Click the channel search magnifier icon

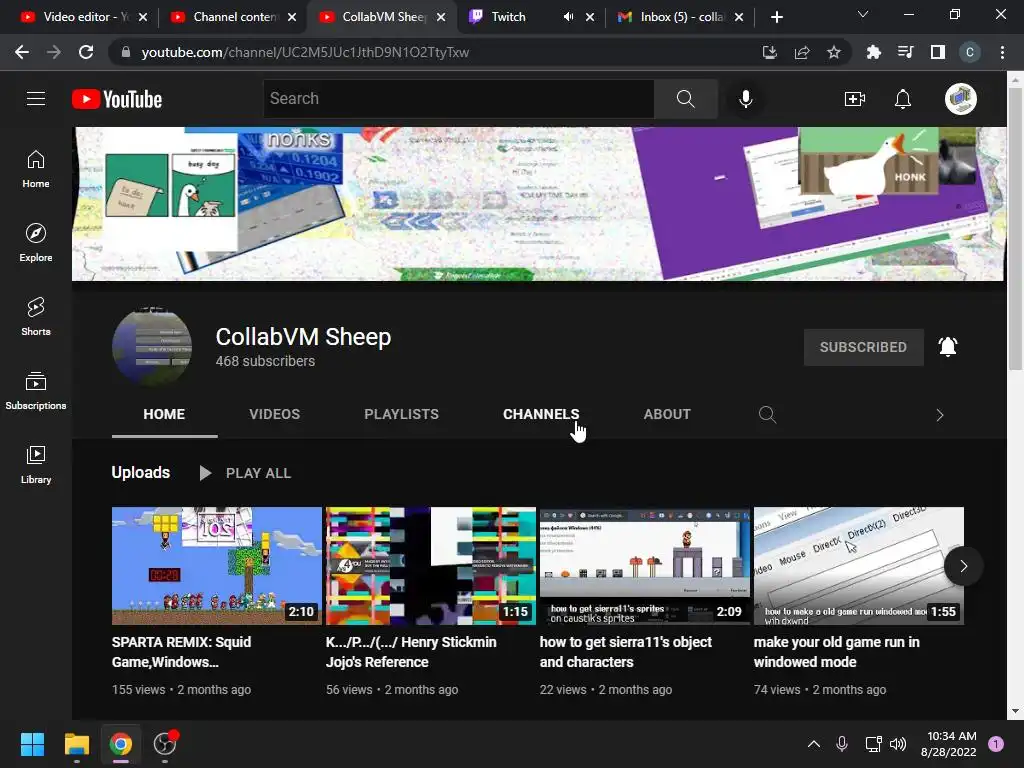(x=767, y=415)
